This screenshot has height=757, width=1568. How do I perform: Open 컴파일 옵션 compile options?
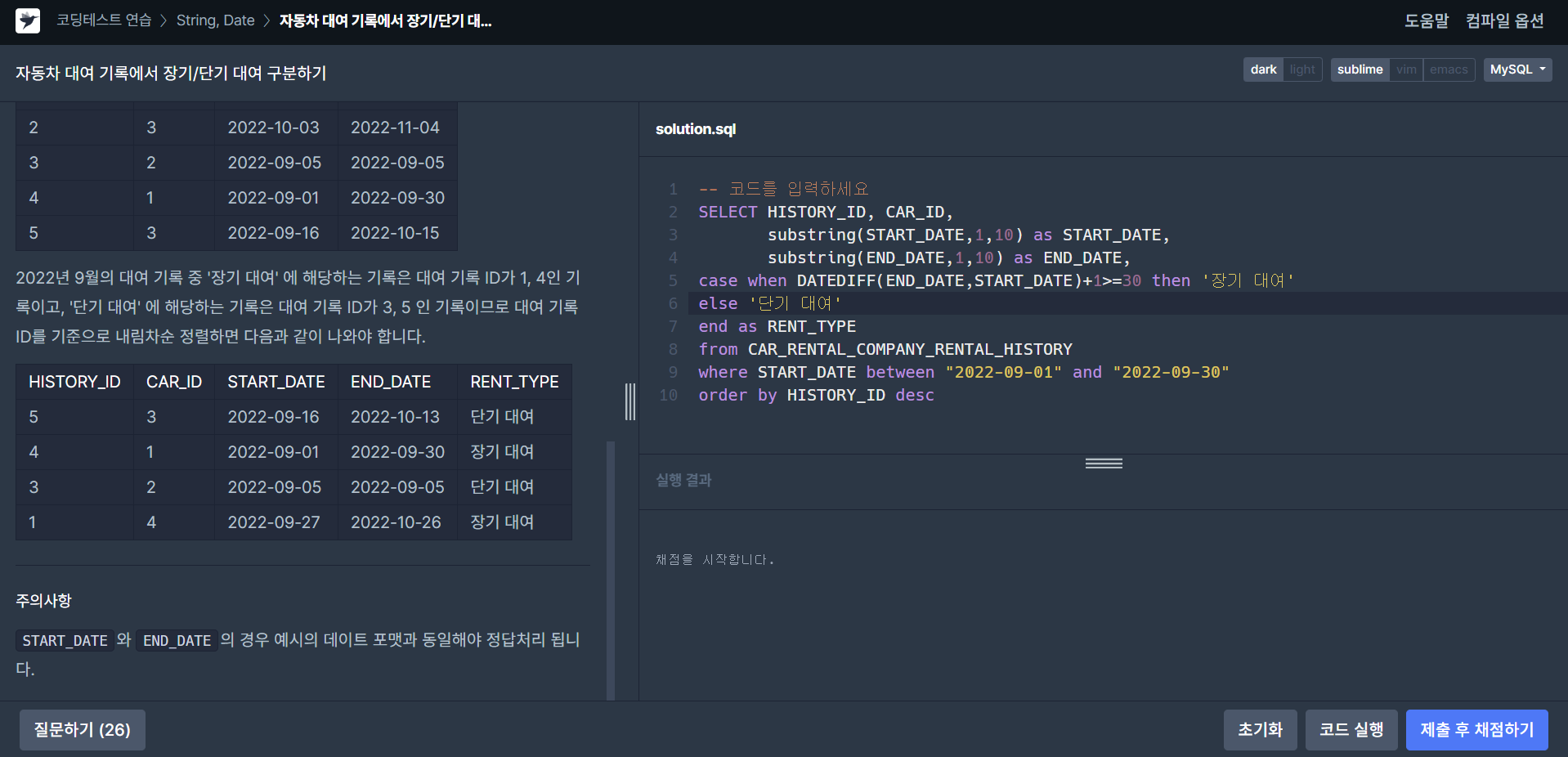[x=1504, y=21]
